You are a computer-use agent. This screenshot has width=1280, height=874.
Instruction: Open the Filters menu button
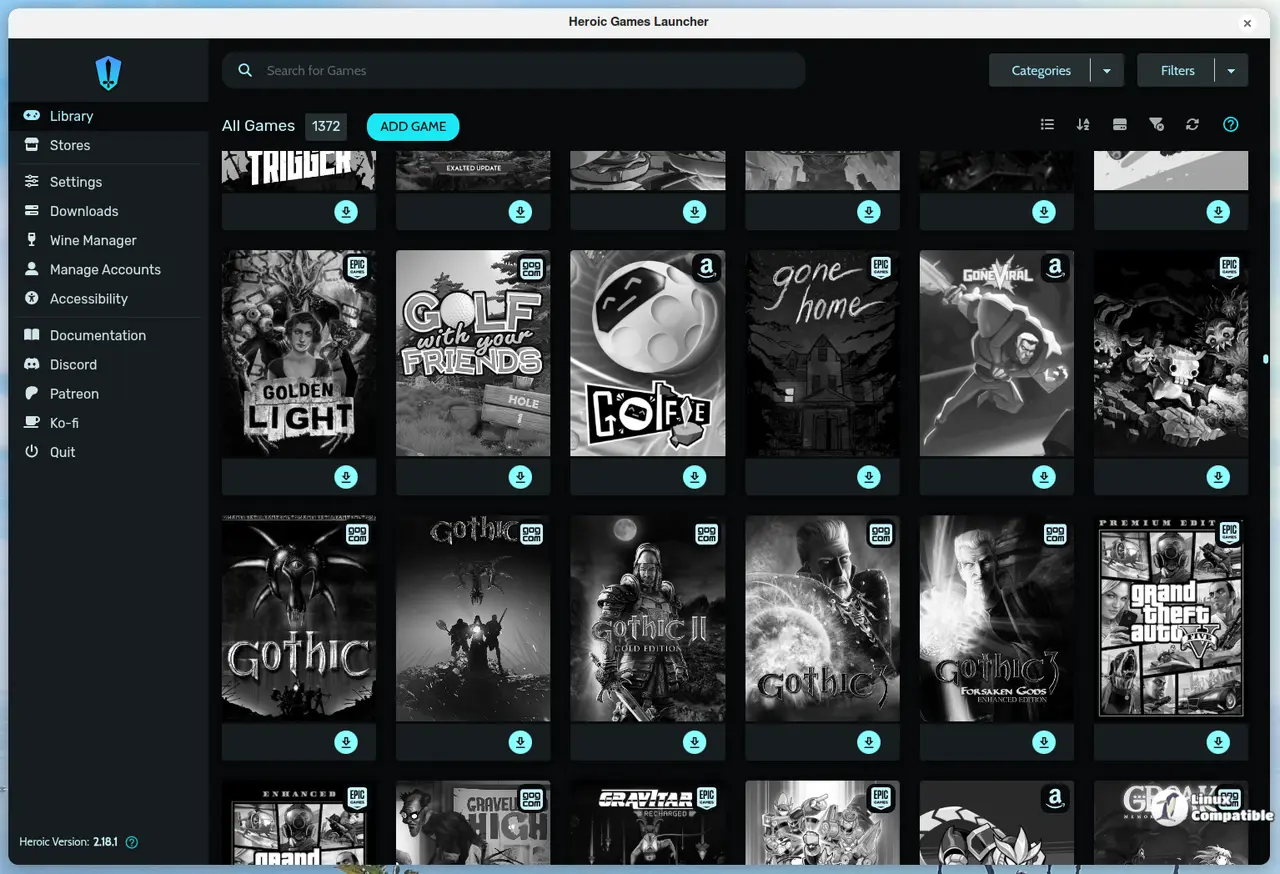pos(1177,71)
